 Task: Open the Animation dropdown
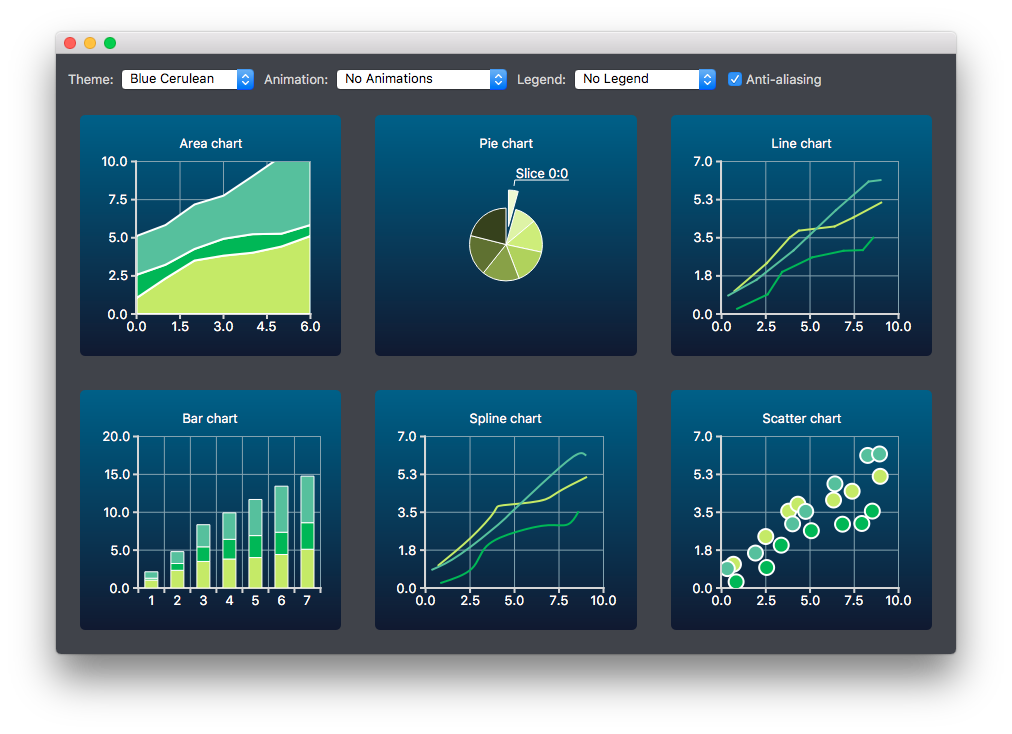pyautogui.click(x=420, y=79)
